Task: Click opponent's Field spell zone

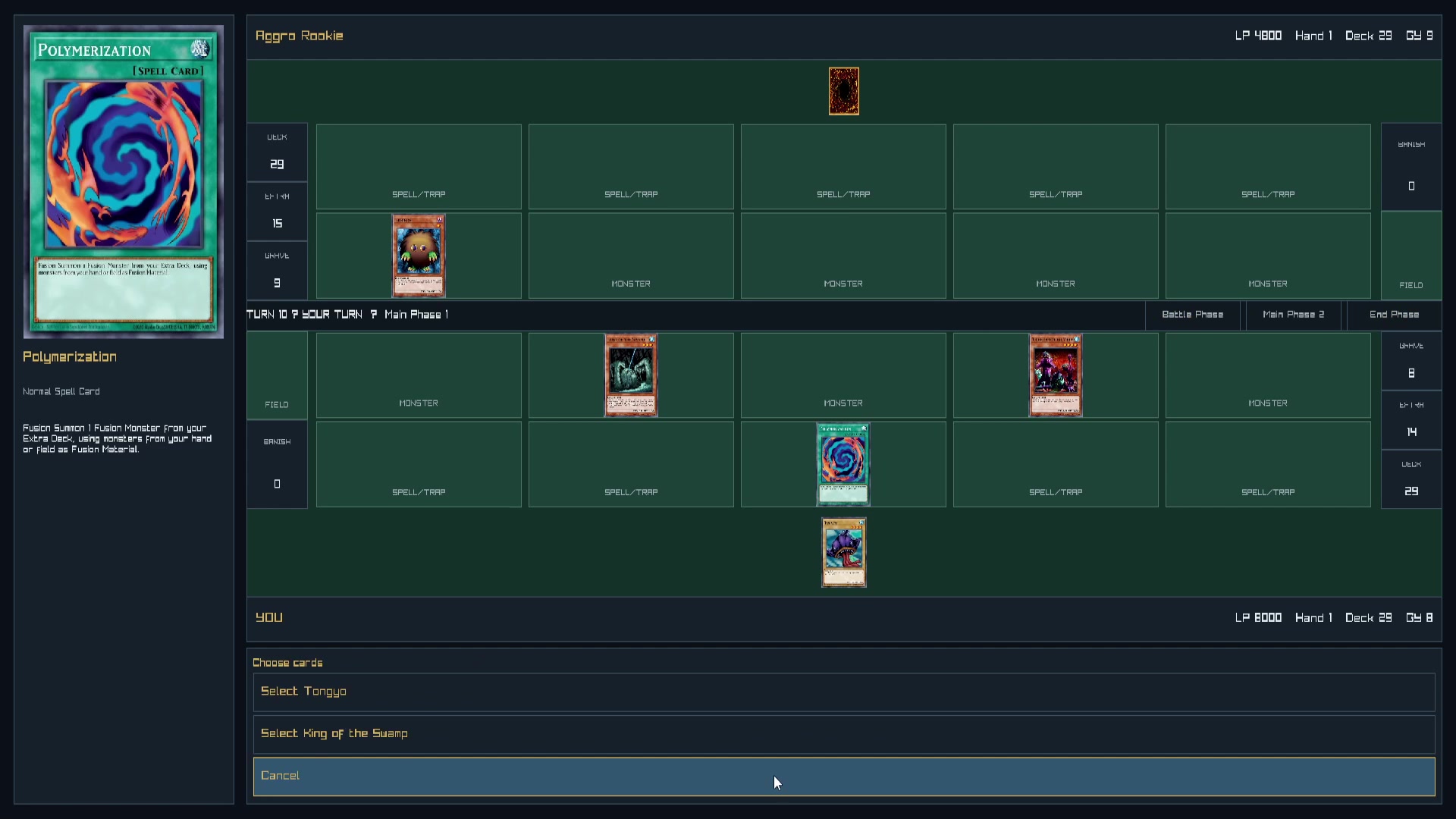Action: tap(1411, 256)
